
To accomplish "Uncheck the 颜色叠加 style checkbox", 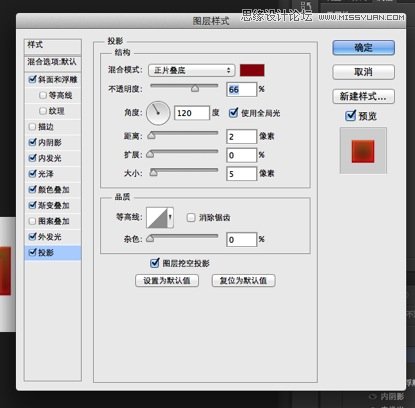I will [32, 189].
